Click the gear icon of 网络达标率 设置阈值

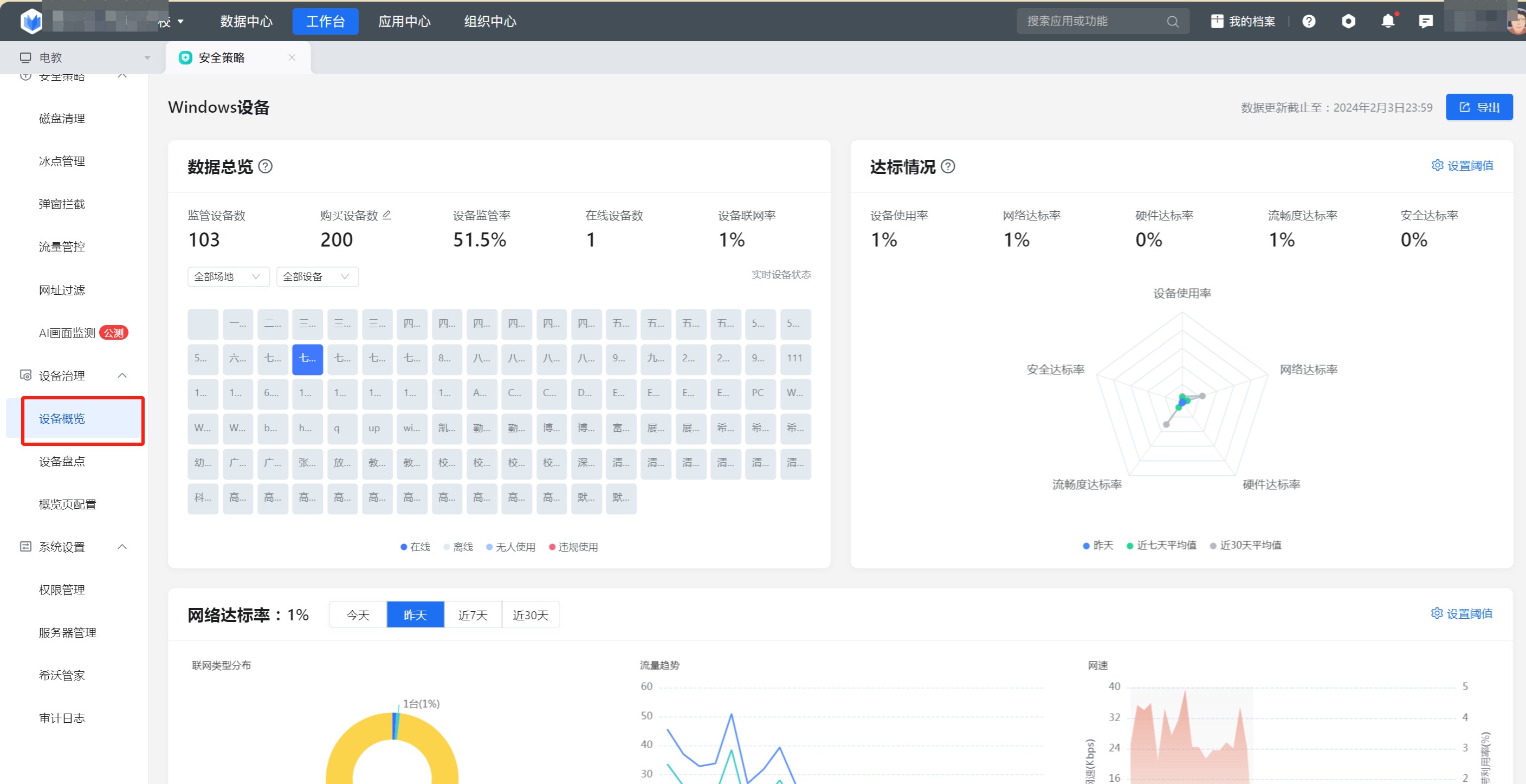point(1437,613)
